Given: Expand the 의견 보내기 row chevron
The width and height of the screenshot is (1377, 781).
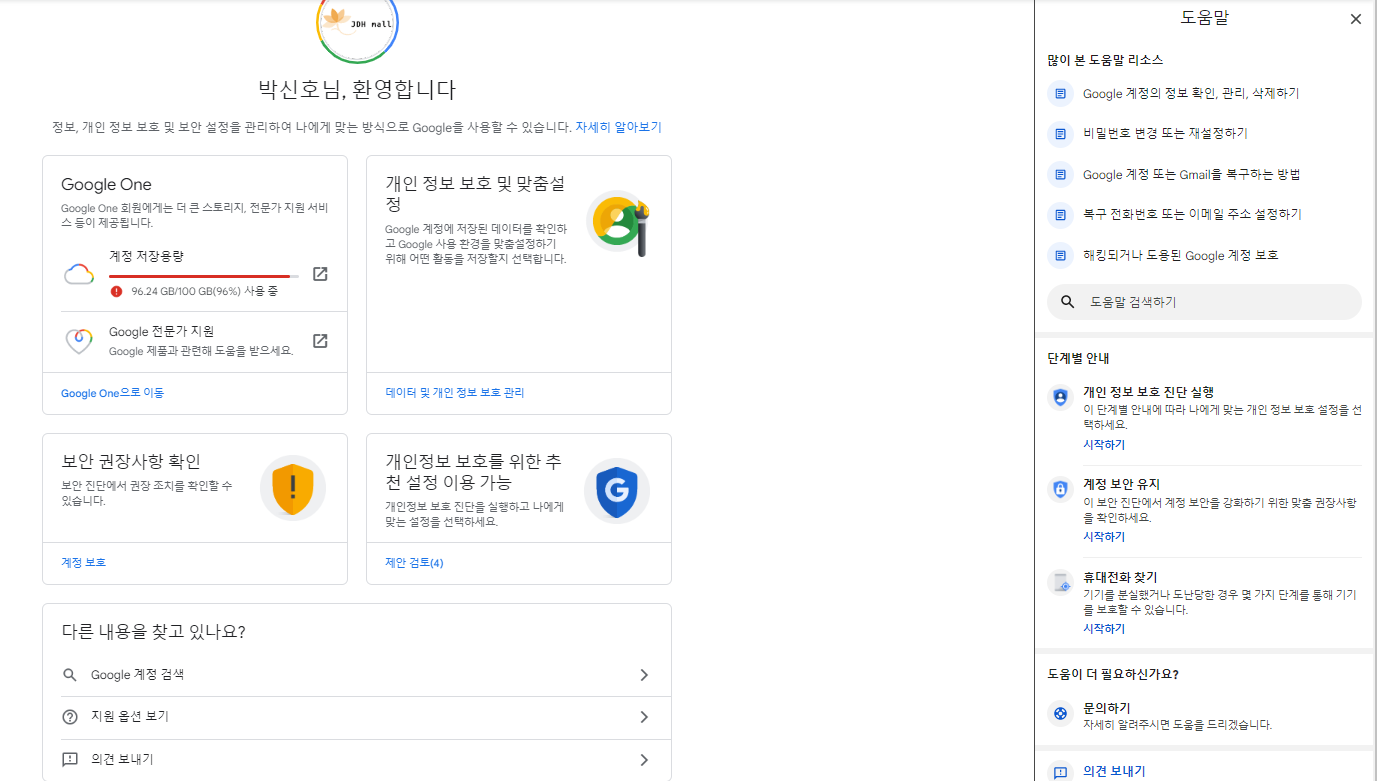Looking at the screenshot, I should point(644,760).
